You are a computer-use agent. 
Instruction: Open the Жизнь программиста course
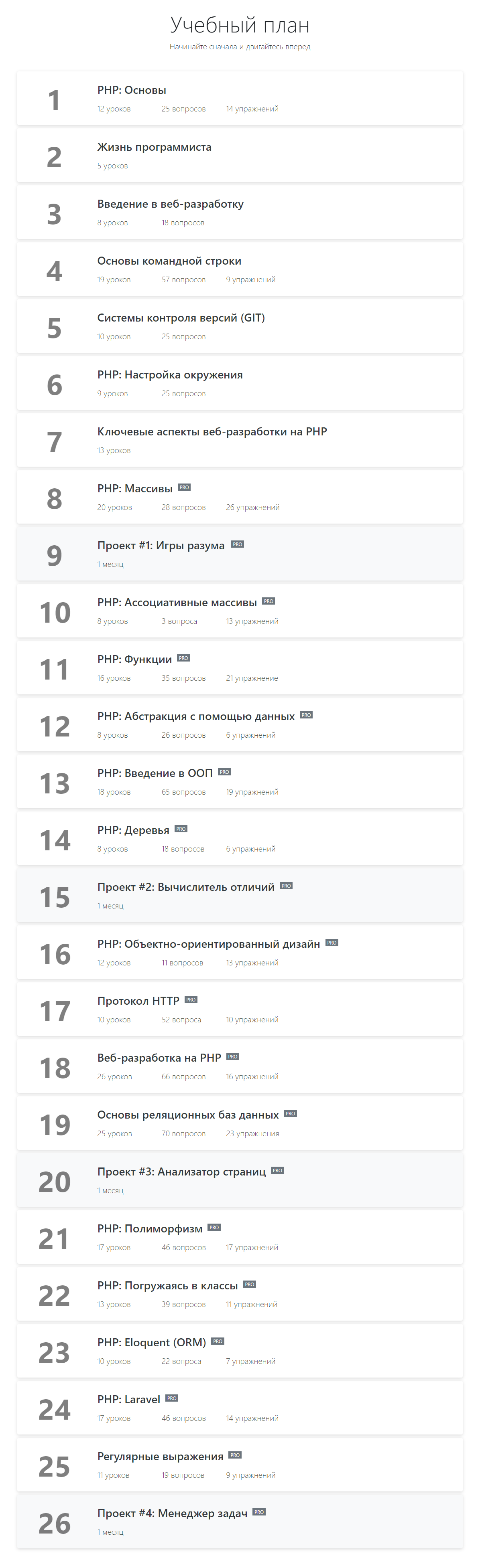click(x=240, y=155)
